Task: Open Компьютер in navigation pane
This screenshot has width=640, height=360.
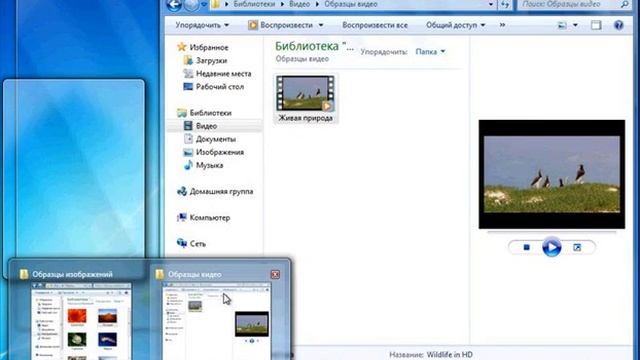Action: [x=210, y=218]
